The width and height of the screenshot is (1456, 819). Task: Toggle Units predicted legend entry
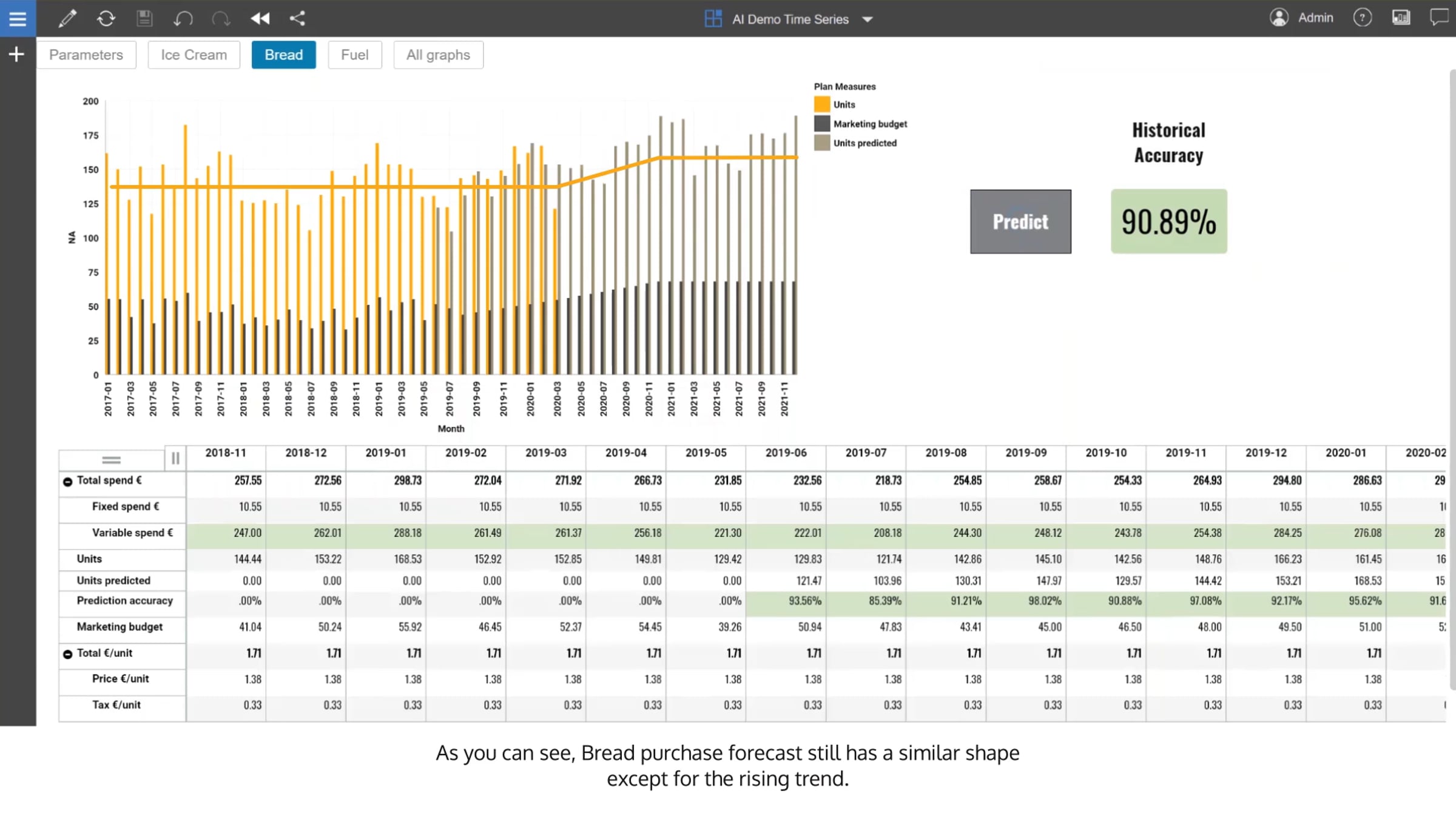[x=855, y=143]
